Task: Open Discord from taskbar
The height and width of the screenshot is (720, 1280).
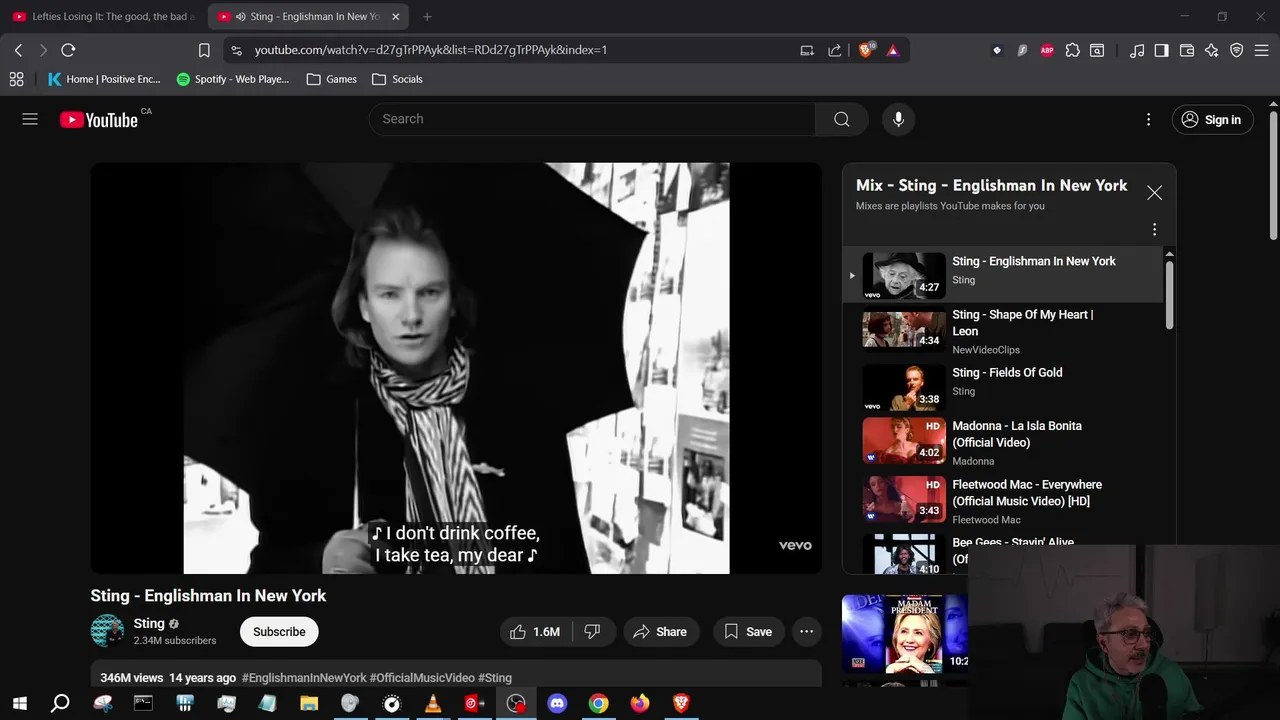Action: coord(557,703)
